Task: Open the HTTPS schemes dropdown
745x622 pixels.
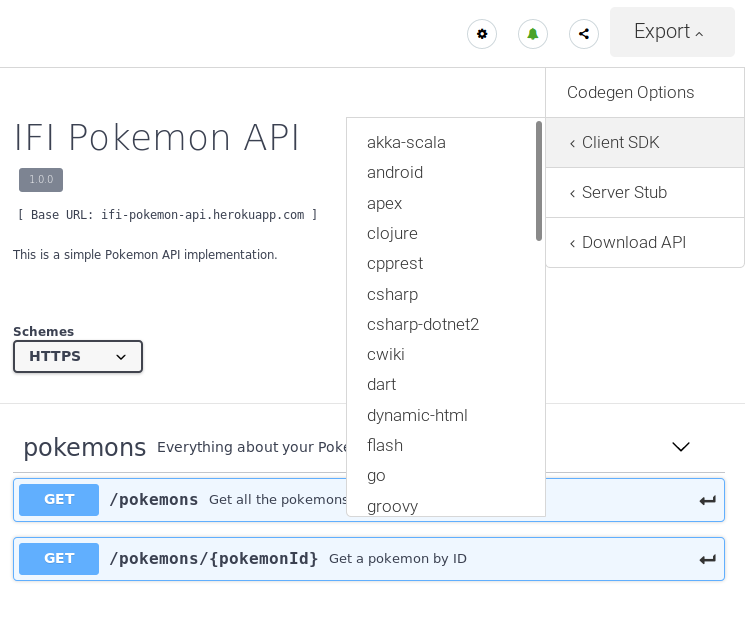Action: point(78,356)
